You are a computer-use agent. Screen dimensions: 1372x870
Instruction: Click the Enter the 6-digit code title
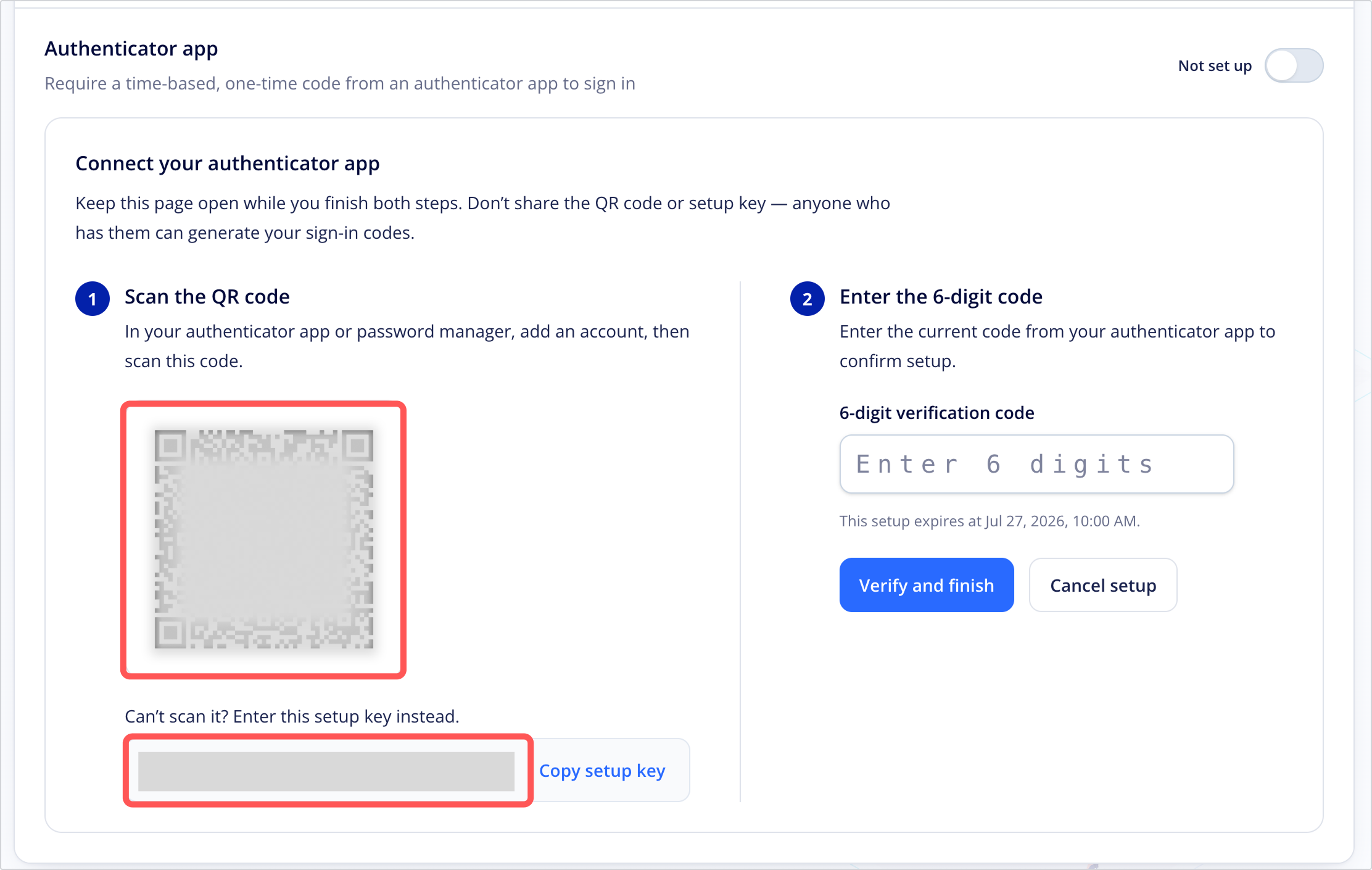[941, 297]
